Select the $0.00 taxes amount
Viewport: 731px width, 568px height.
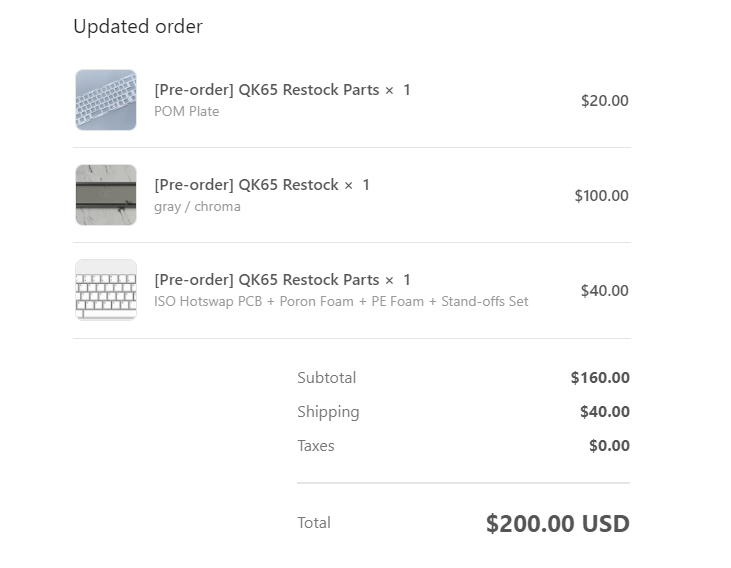pos(609,446)
